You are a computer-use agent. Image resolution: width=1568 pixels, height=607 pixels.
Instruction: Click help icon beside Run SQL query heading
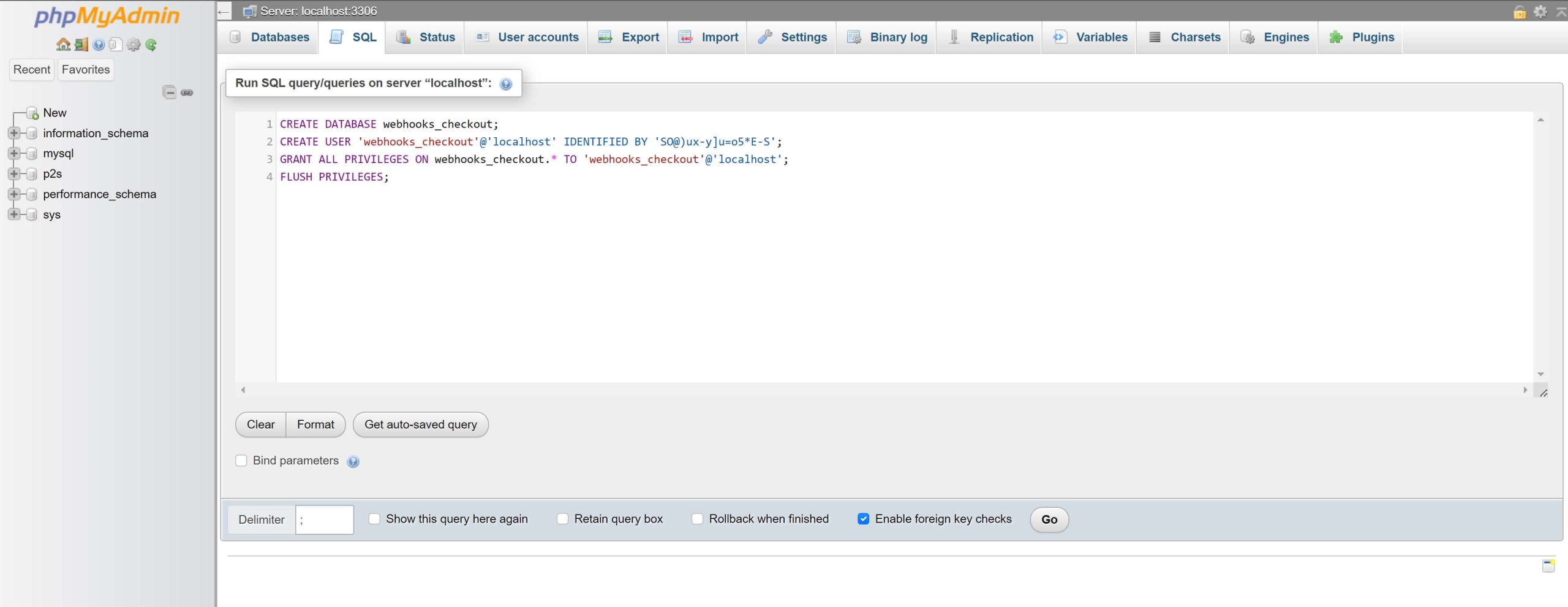(x=505, y=84)
